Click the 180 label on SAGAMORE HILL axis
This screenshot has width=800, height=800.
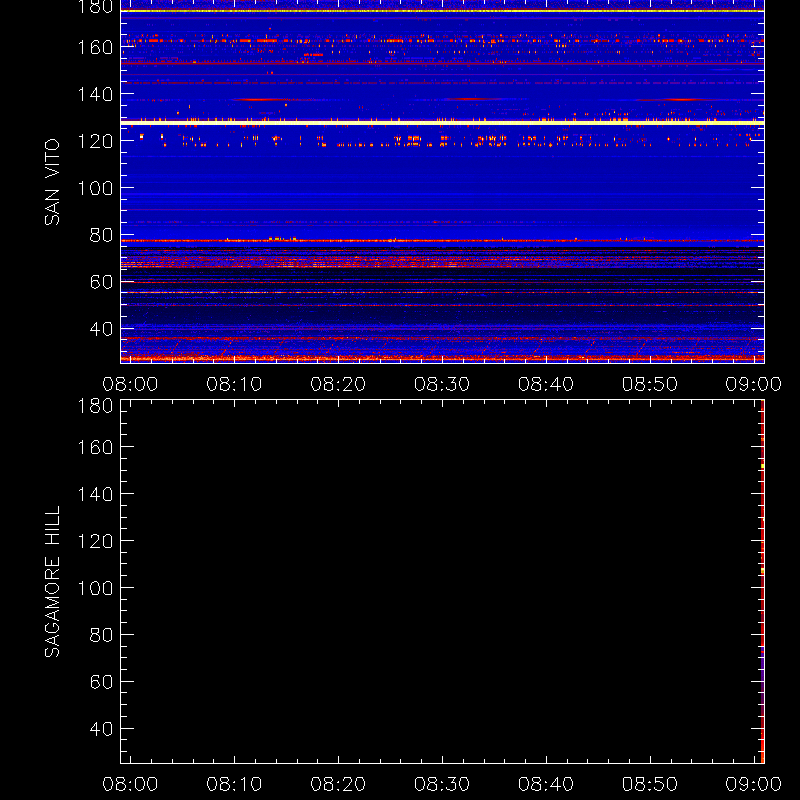point(95,406)
